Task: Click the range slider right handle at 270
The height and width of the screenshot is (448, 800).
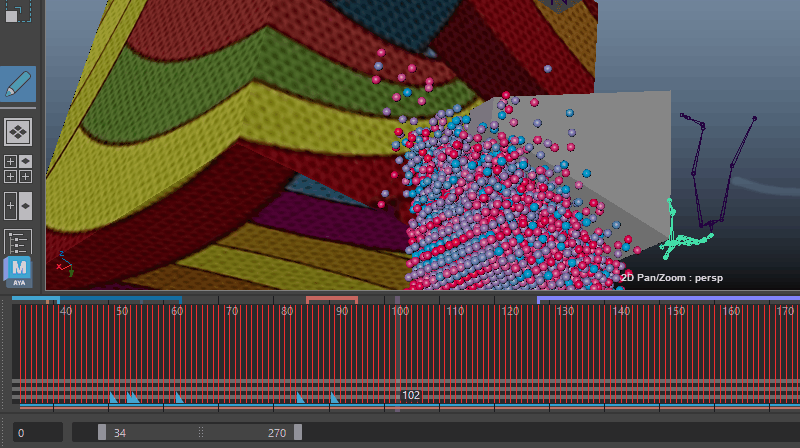Action: pos(297,432)
